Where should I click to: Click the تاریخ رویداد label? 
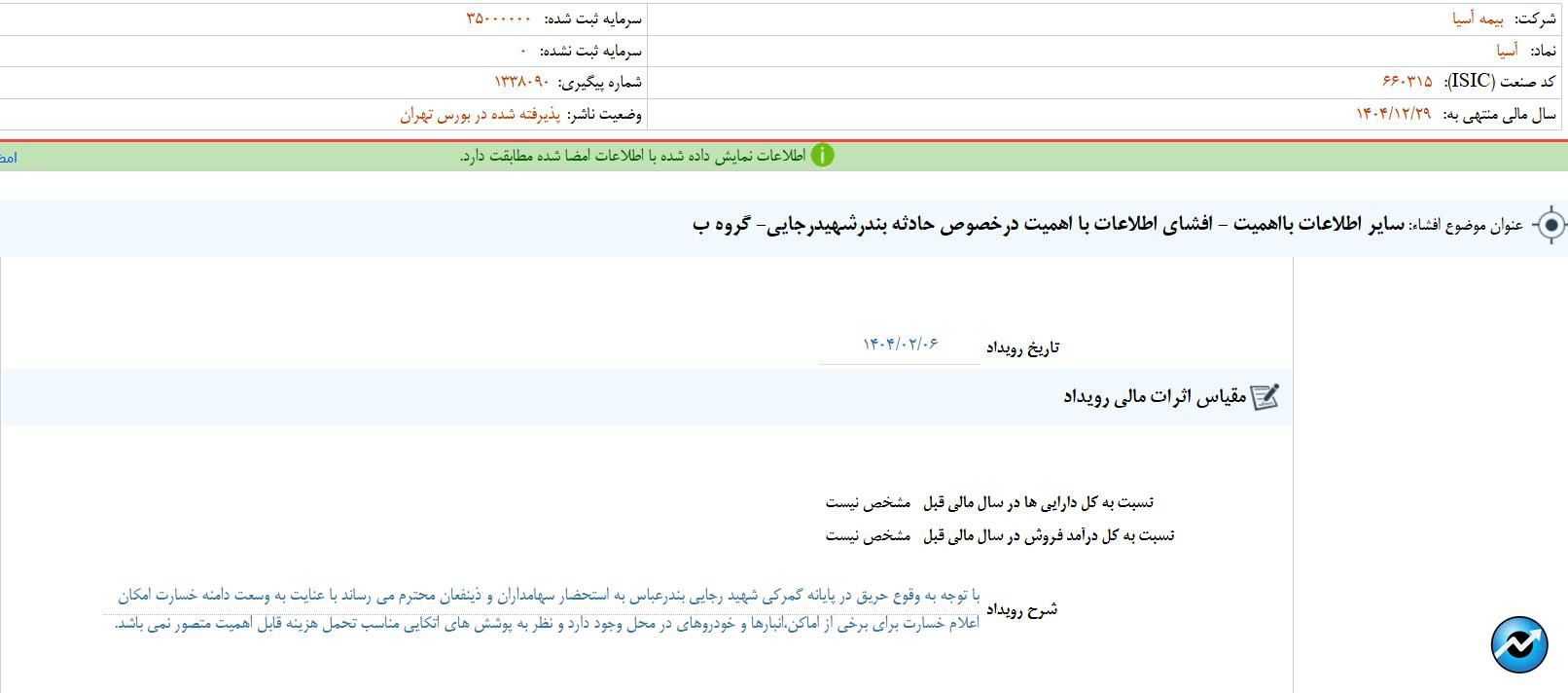pyautogui.click(x=1022, y=347)
